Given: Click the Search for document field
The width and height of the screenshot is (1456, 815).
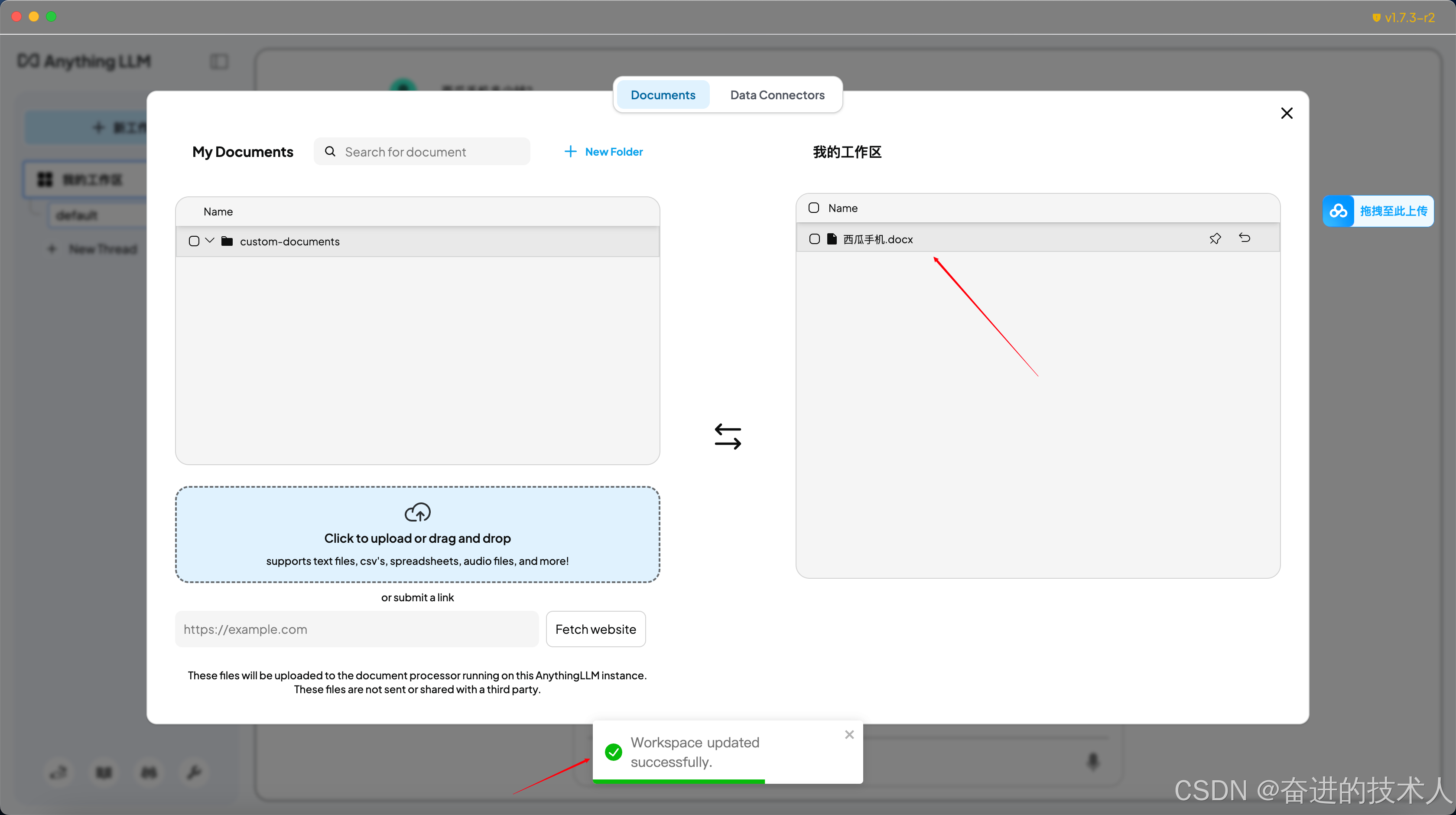Looking at the screenshot, I should pyautogui.click(x=422, y=152).
